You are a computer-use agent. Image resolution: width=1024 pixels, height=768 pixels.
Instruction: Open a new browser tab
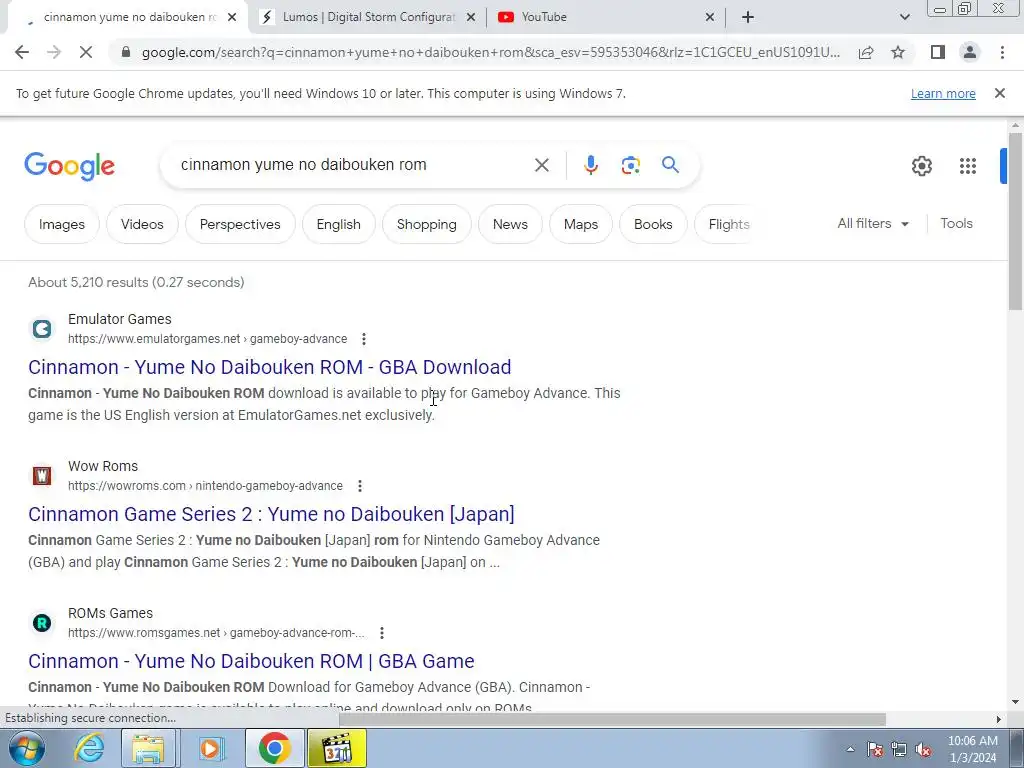[748, 17]
